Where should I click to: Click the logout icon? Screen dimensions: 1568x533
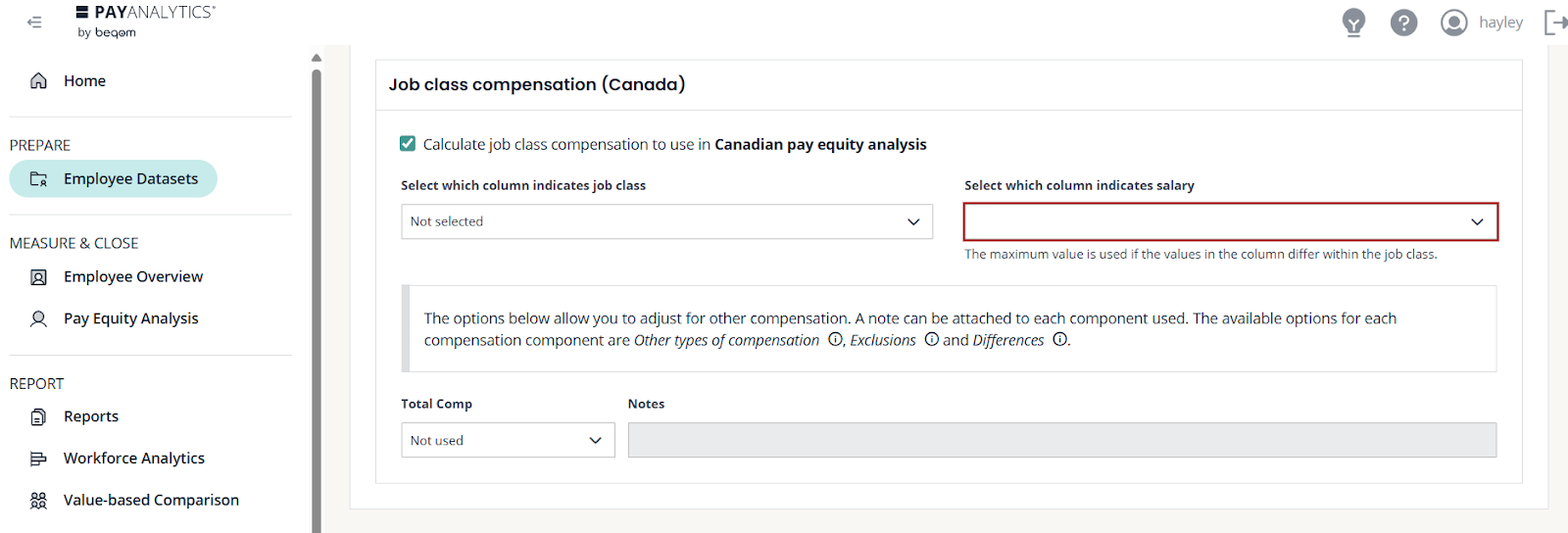(1554, 22)
